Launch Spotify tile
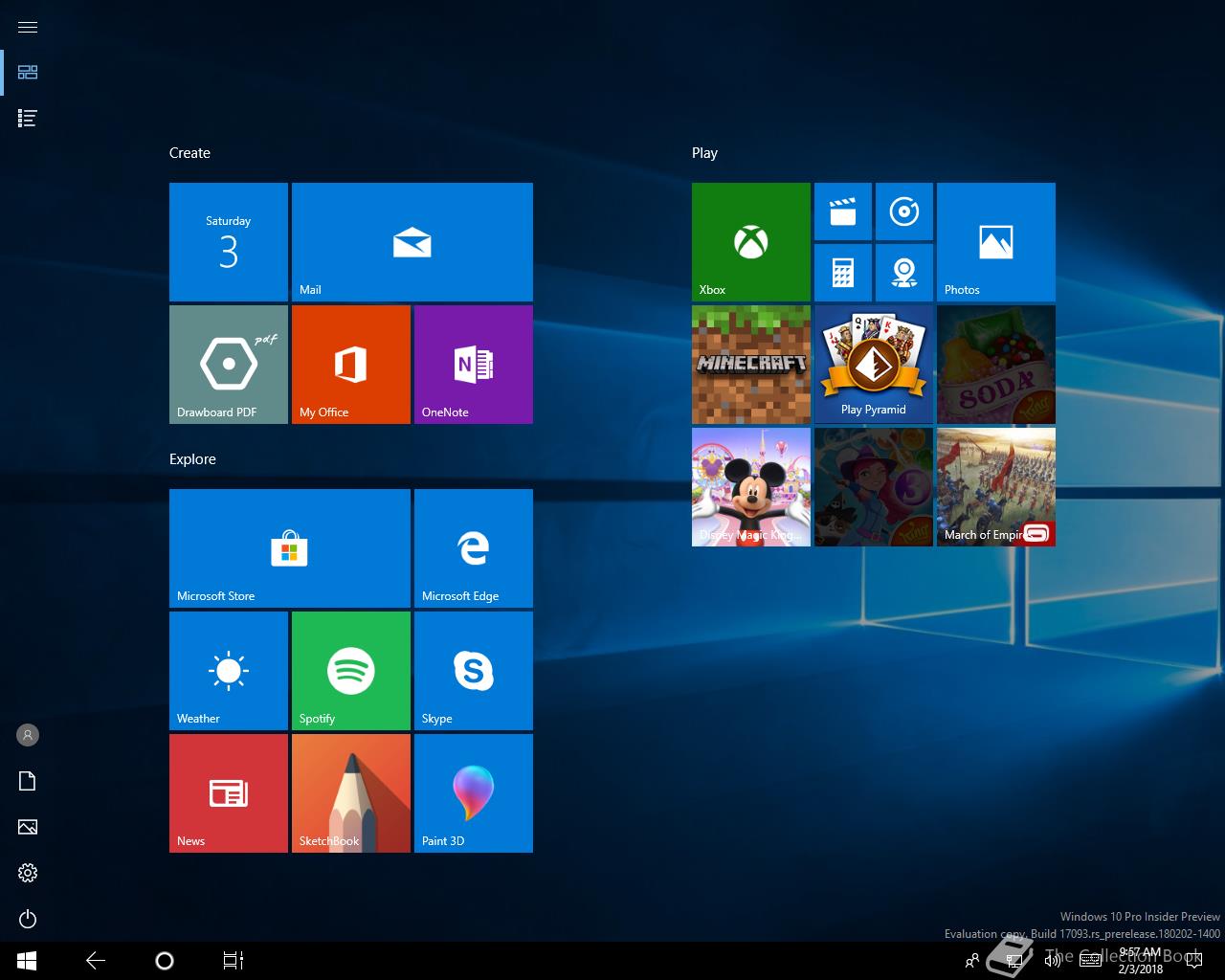Image resolution: width=1225 pixels, height=980 pixels. tap(351, 671)
